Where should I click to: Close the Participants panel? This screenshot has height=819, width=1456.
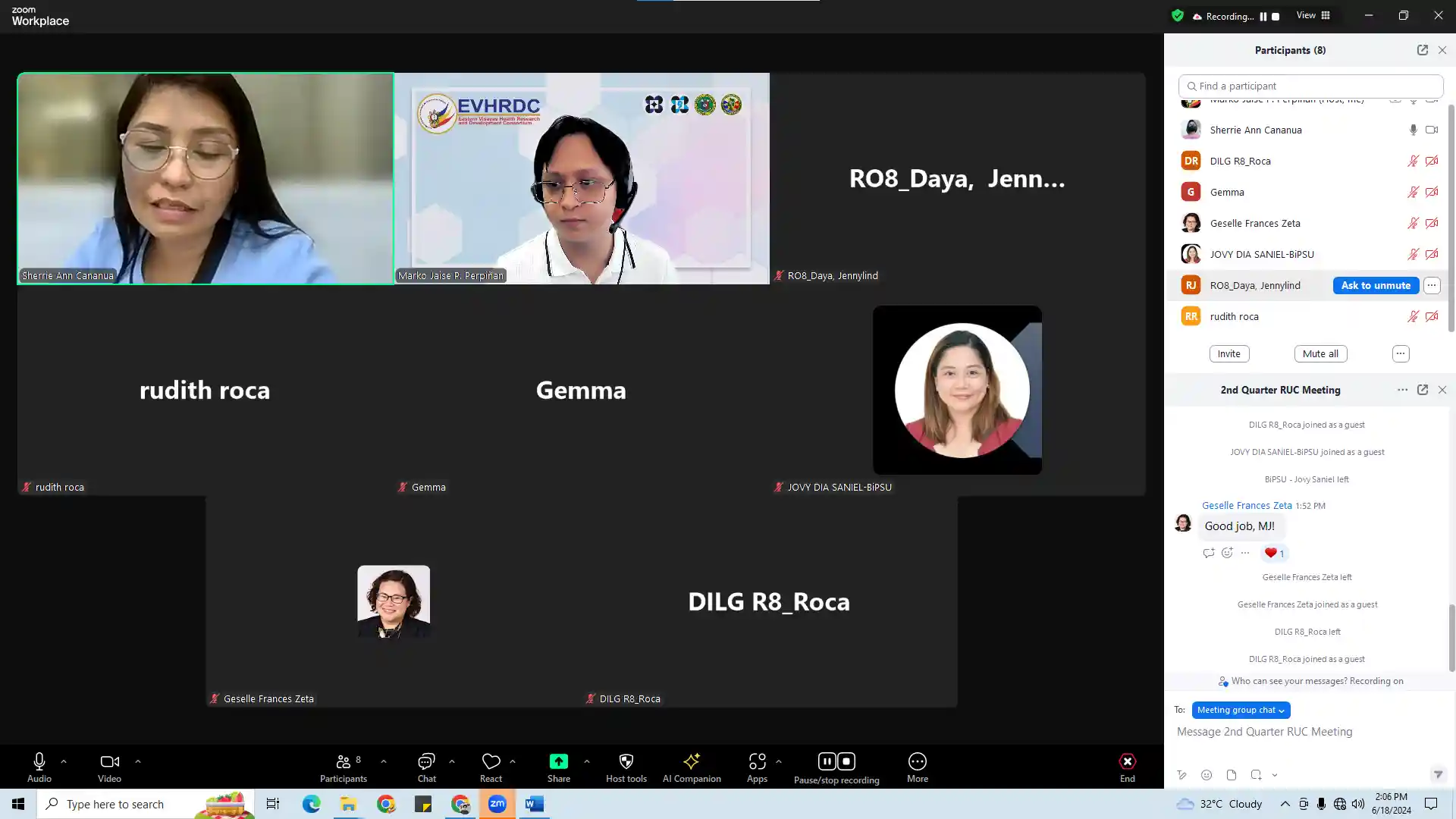coord(1442,50)
